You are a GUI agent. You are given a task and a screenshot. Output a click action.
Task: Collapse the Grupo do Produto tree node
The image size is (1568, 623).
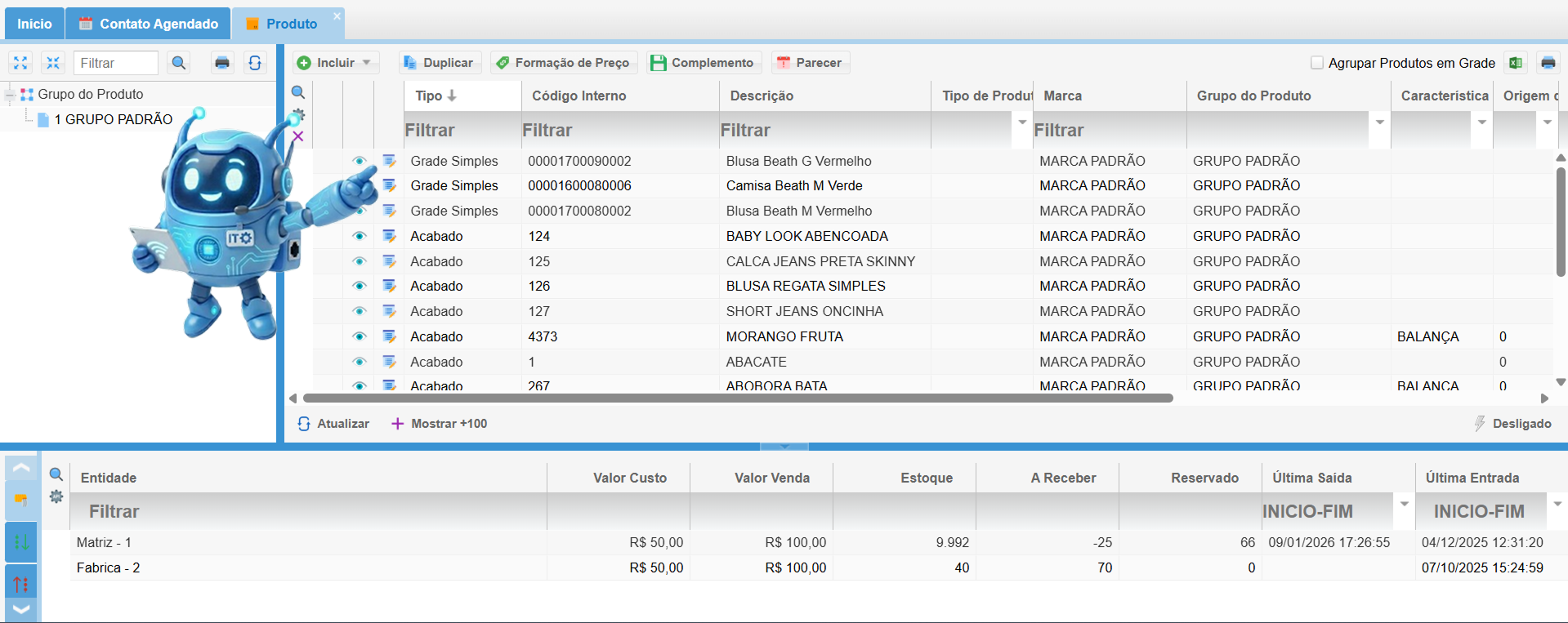(x=10, y=95)
